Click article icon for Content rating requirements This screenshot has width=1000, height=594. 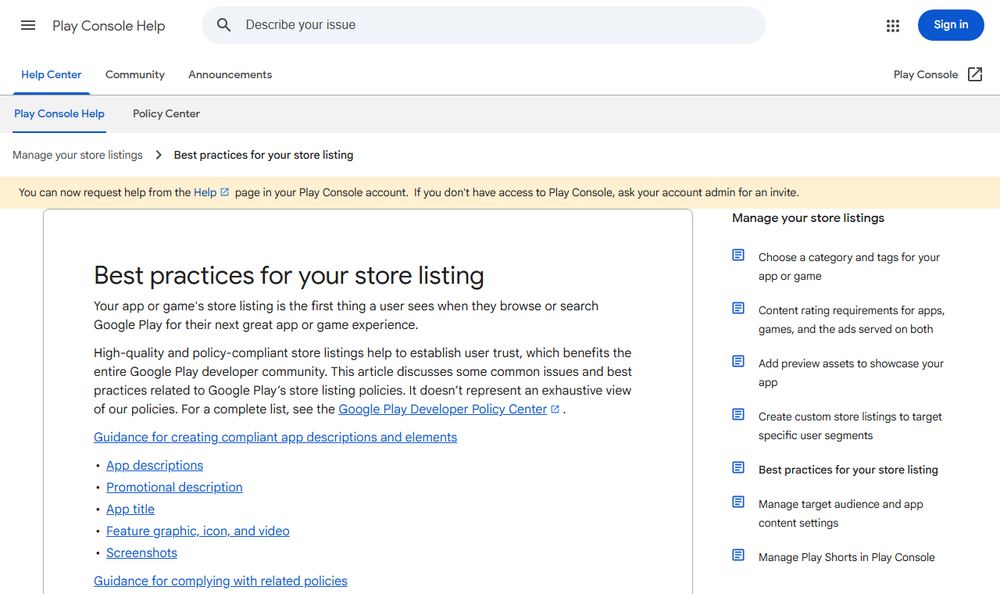(x=738, y=308)
